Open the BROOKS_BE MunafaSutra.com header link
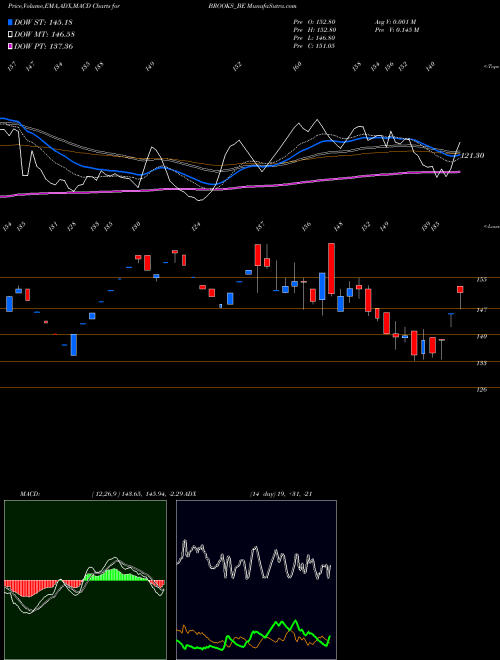Viewport: 500px width, 660px height. (252, 7)
